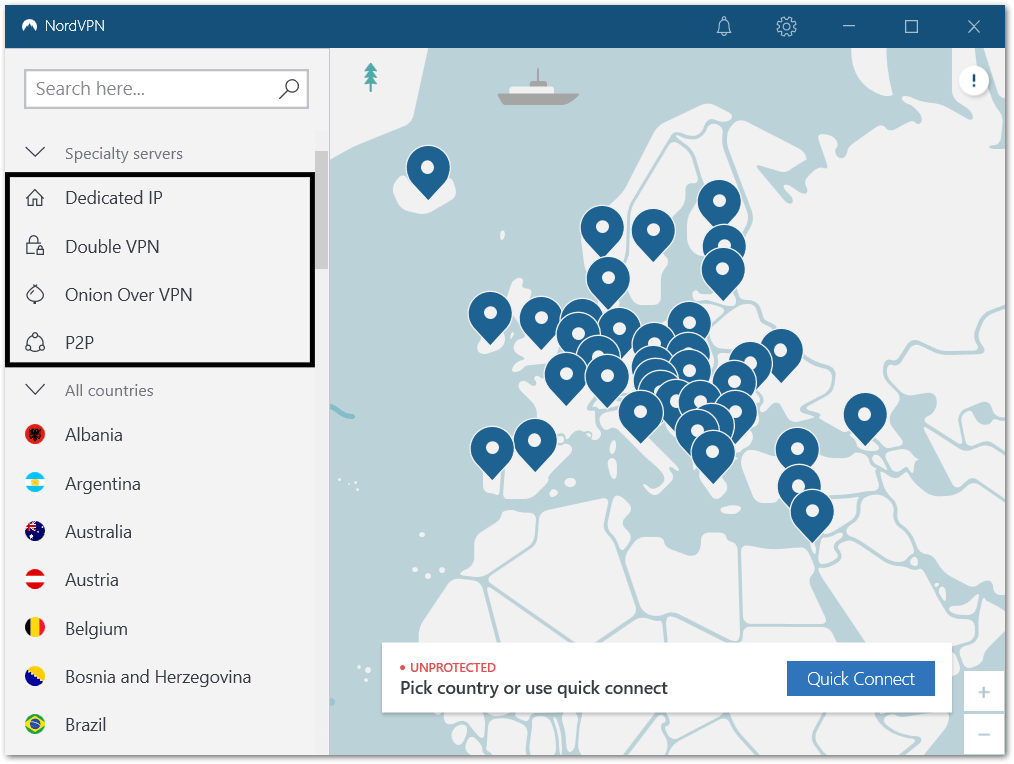This screenshot has width=1014, height=764.
Task: Focus the Search here field
Action: [x=166, y=89]
